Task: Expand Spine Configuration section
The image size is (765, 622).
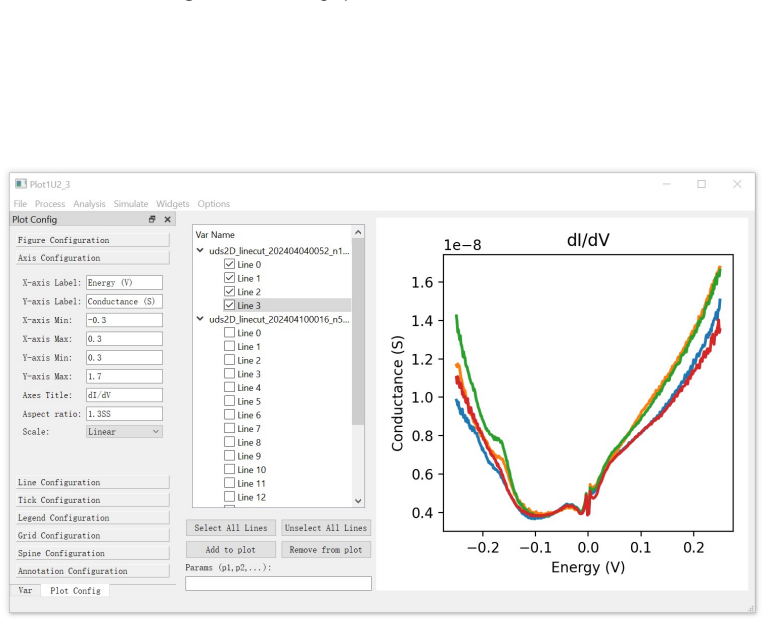Action: click(92, 553)
